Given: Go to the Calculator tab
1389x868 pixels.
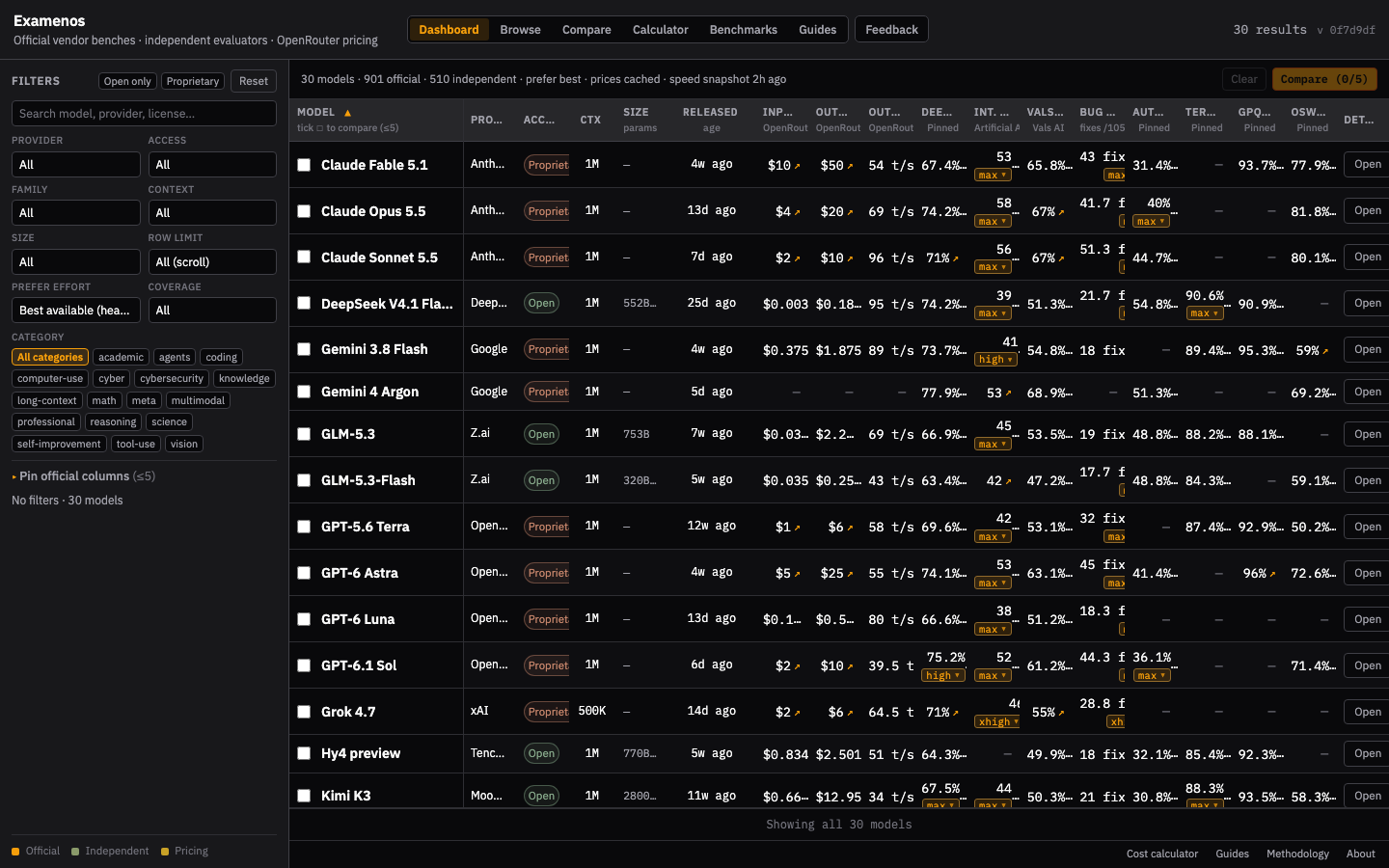Looking at the screenshot, I should click(x=660, y=30).
